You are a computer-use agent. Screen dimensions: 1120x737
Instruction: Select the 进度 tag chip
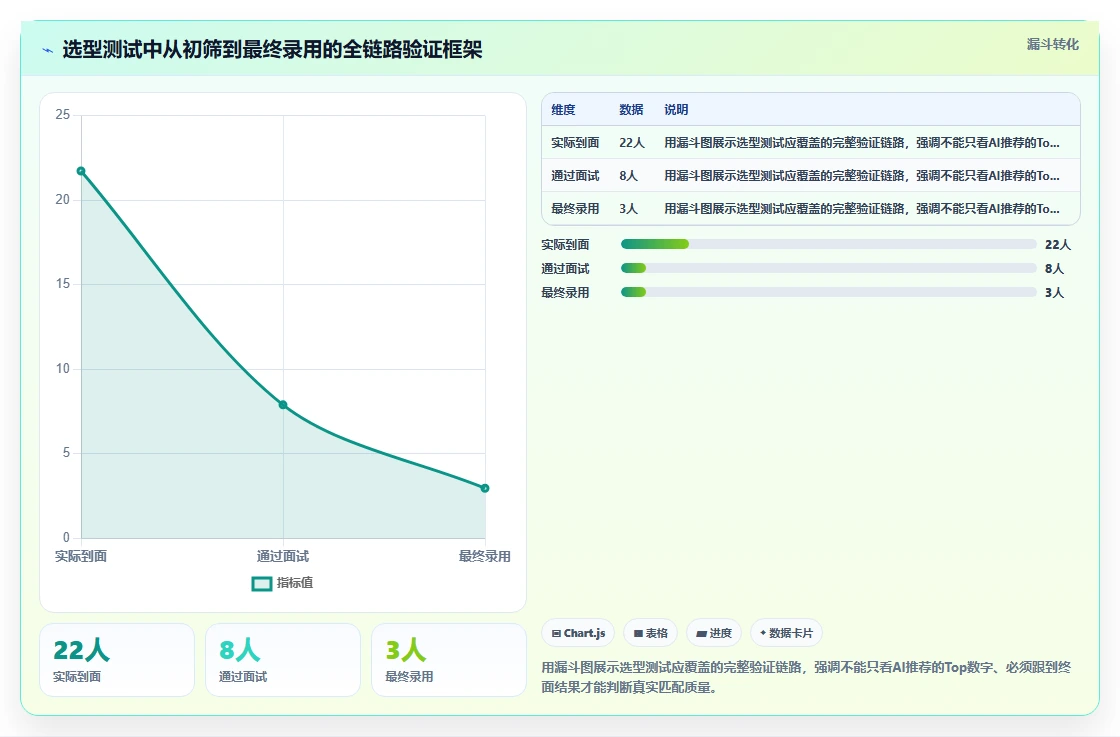(x=714, y=633)
